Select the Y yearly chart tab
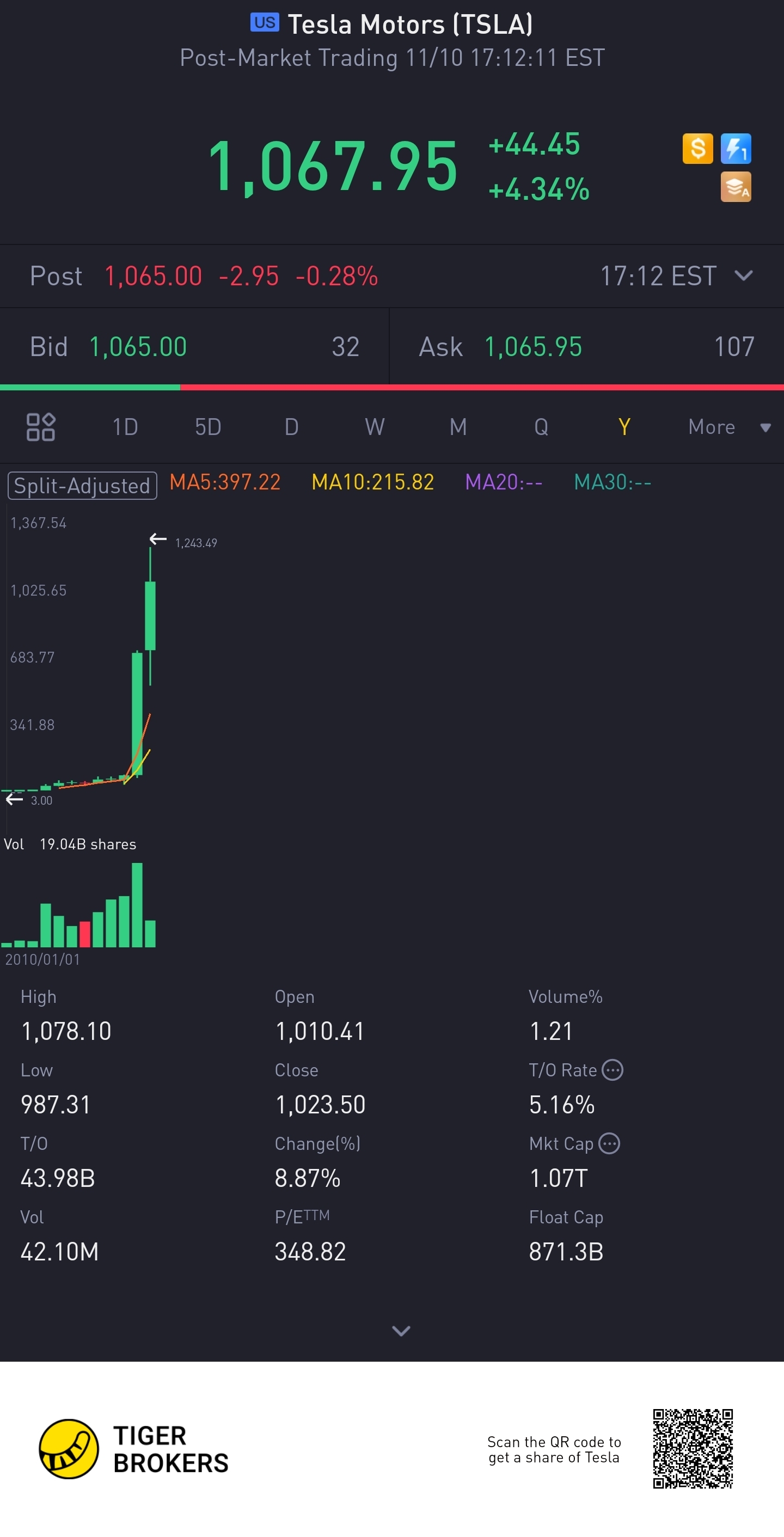 [x=624, y=427]
